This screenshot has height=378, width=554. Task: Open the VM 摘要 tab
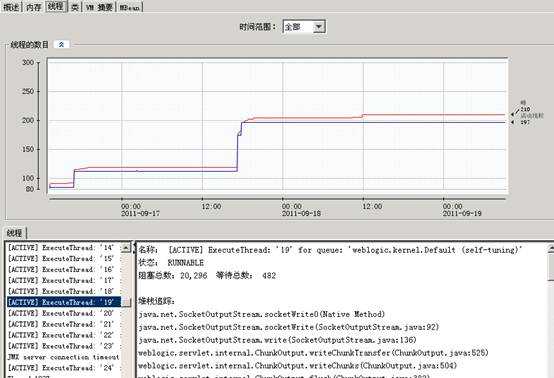tap(99, 7)
